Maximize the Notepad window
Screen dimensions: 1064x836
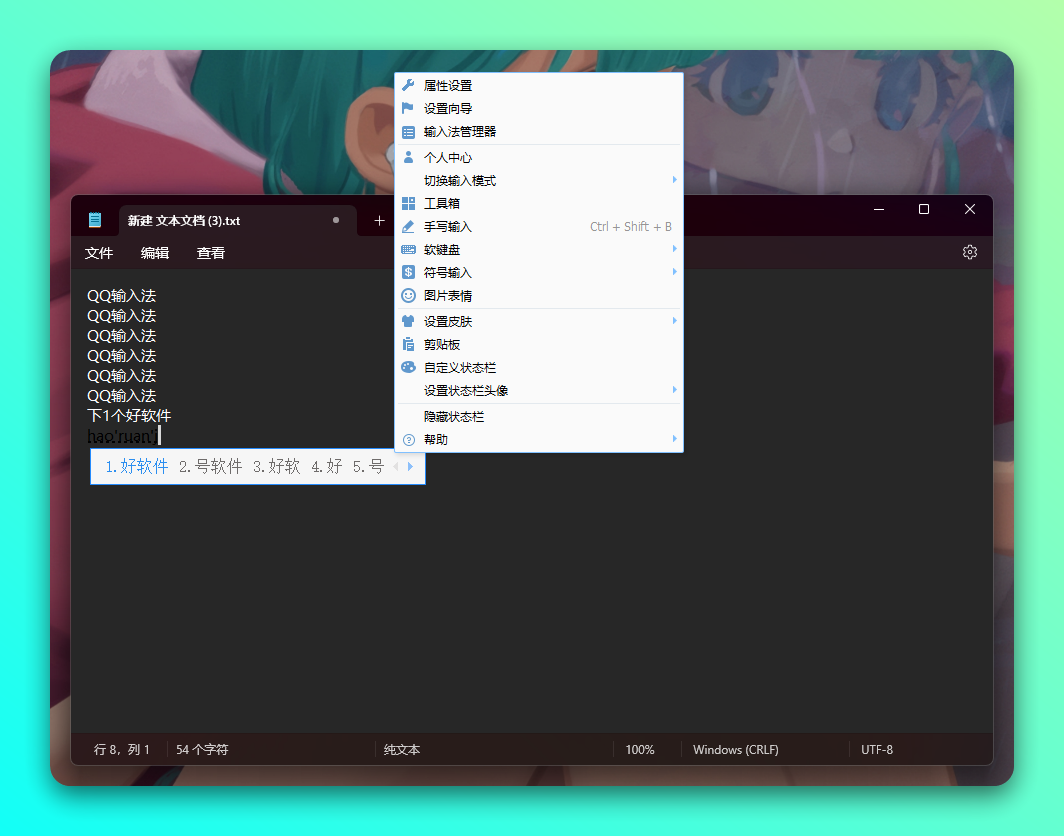click(x=924, y=209)
